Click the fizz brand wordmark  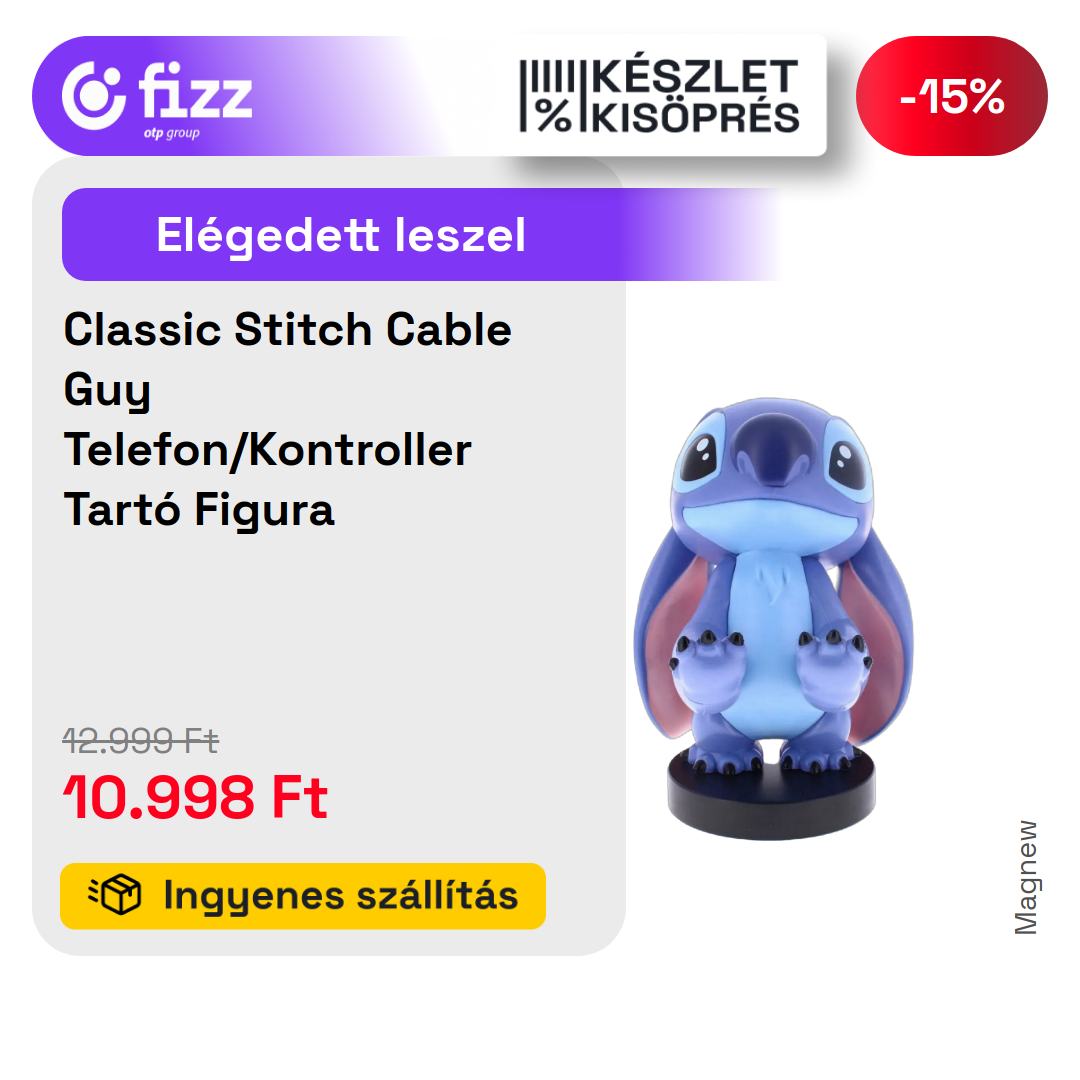click(196, 90)
